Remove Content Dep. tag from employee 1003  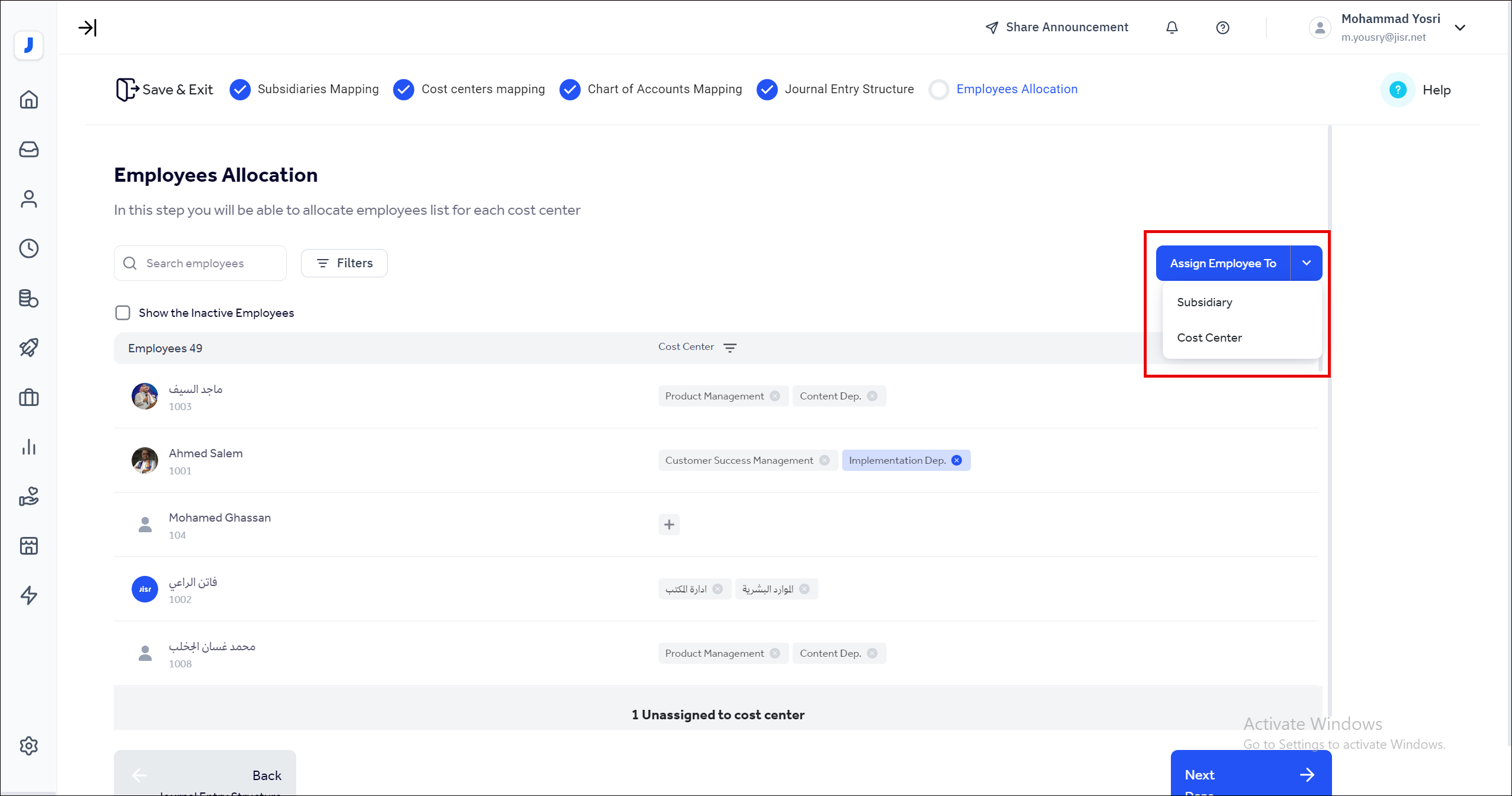tap(873, 396)
